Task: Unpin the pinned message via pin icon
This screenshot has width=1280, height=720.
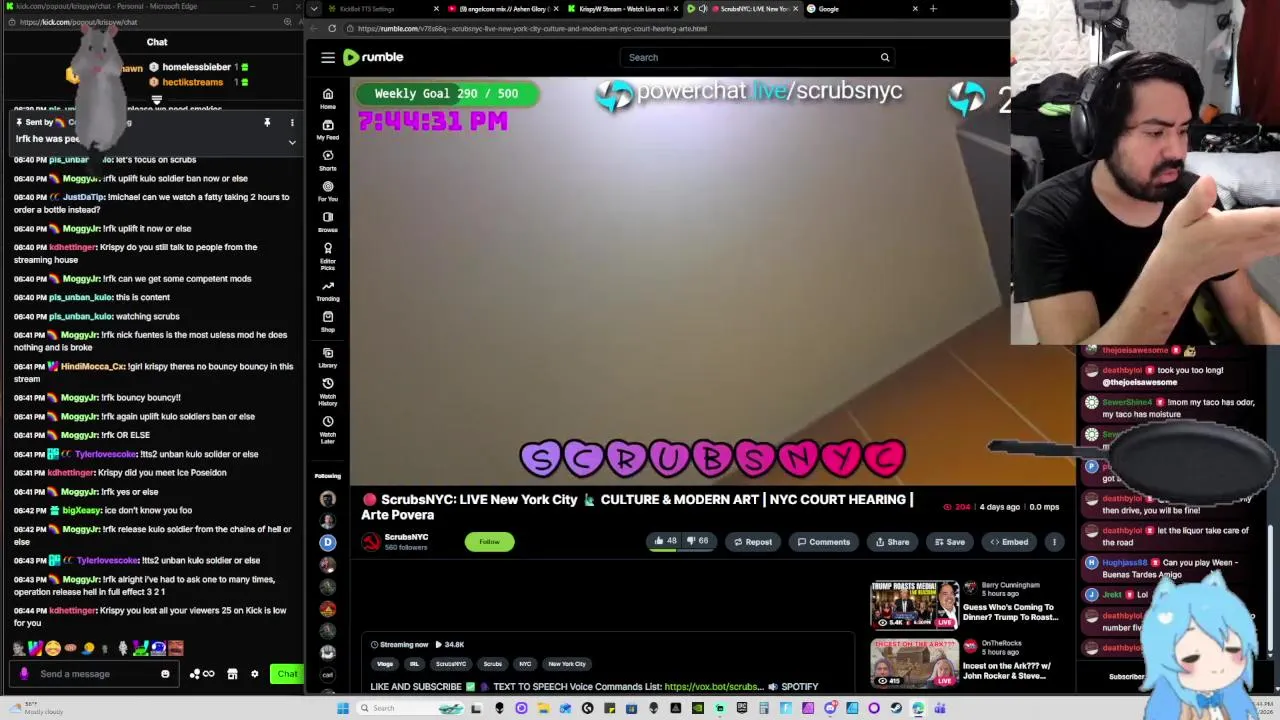Action: (267, 122)
